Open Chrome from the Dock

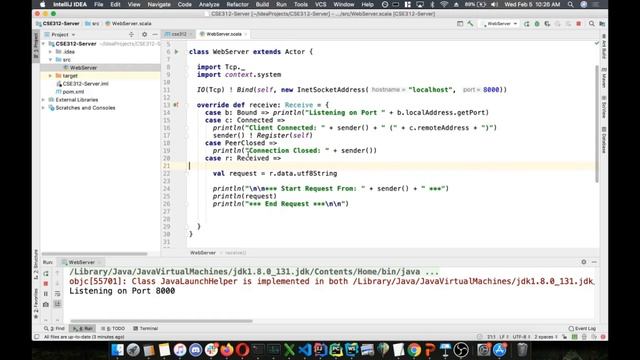(x=414, y=350)
